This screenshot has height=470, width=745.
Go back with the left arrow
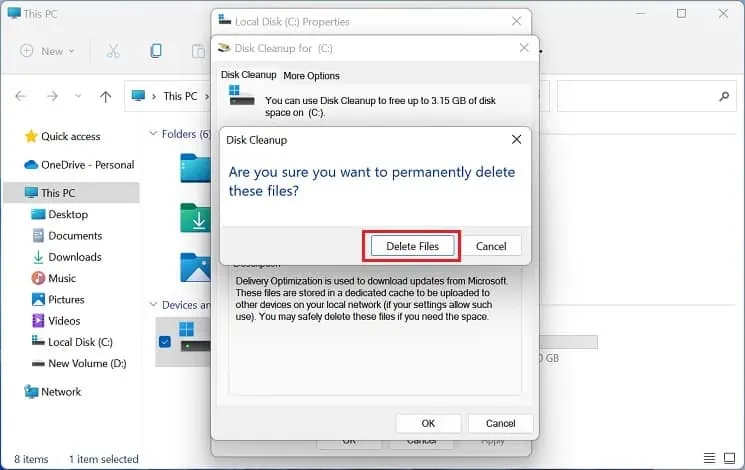coord(20,96)
